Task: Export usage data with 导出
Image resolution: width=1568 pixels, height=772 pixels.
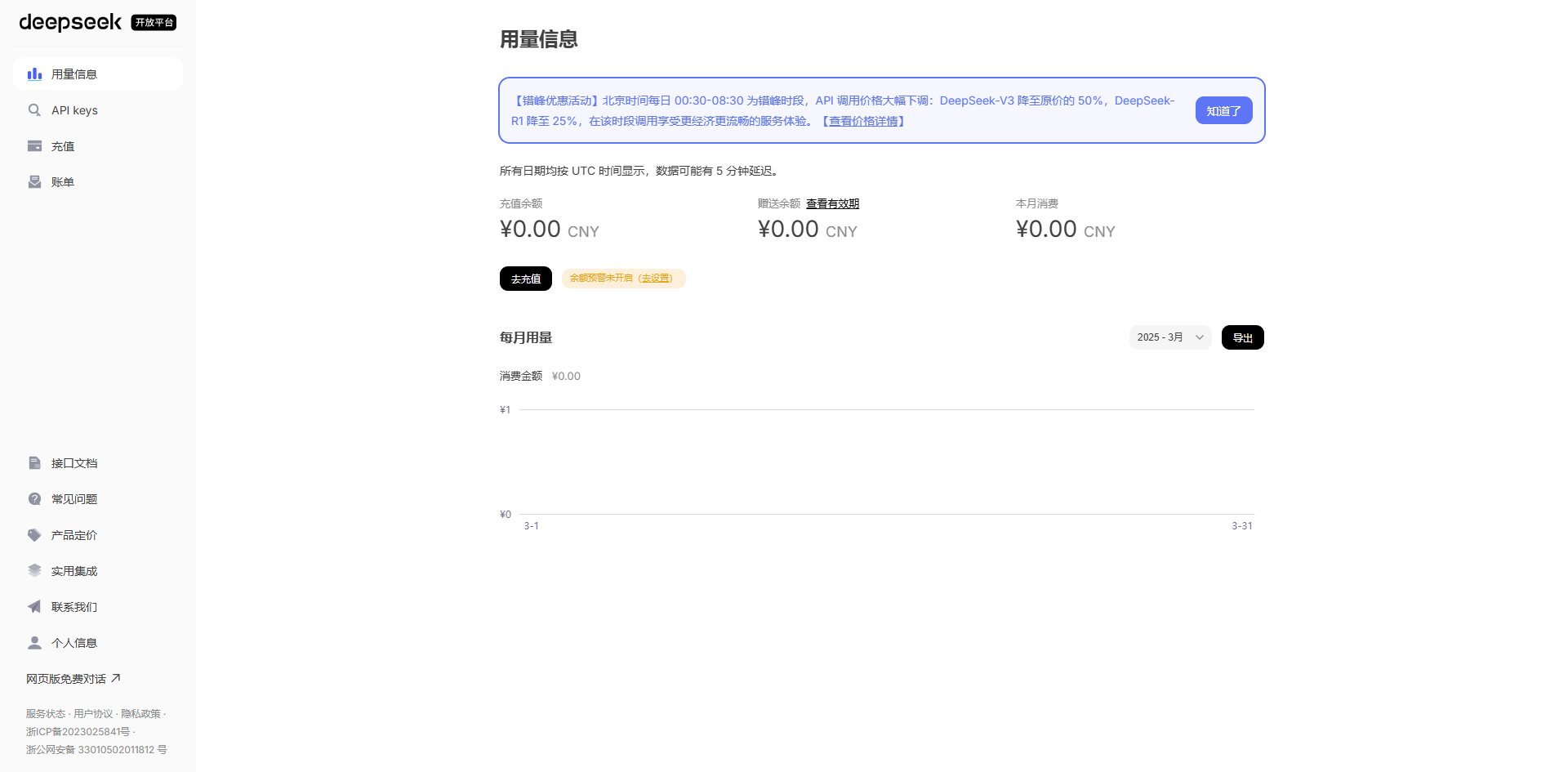Action: [x=1242, y=337]
